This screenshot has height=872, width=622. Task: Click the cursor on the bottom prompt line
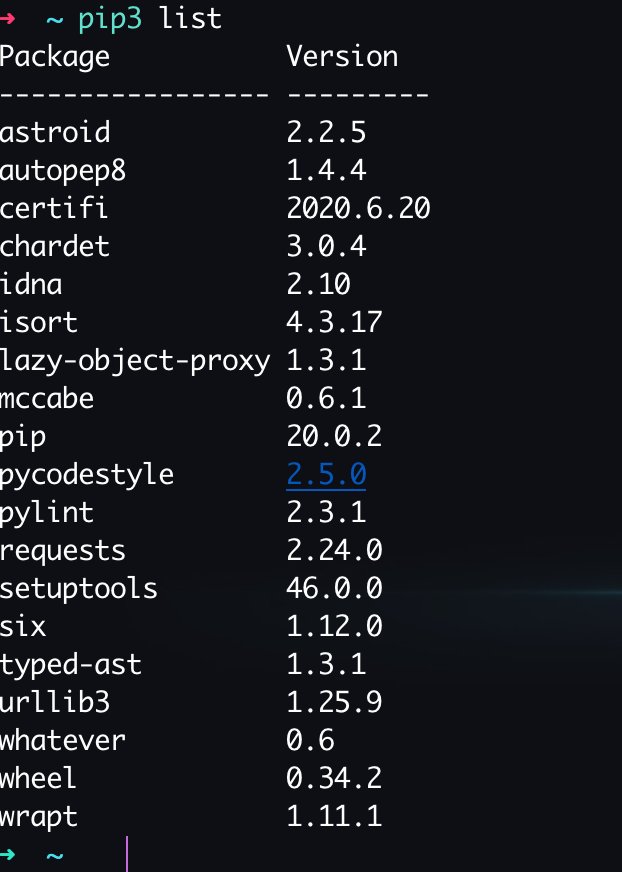pyautogui.click(x=127, y=854)
